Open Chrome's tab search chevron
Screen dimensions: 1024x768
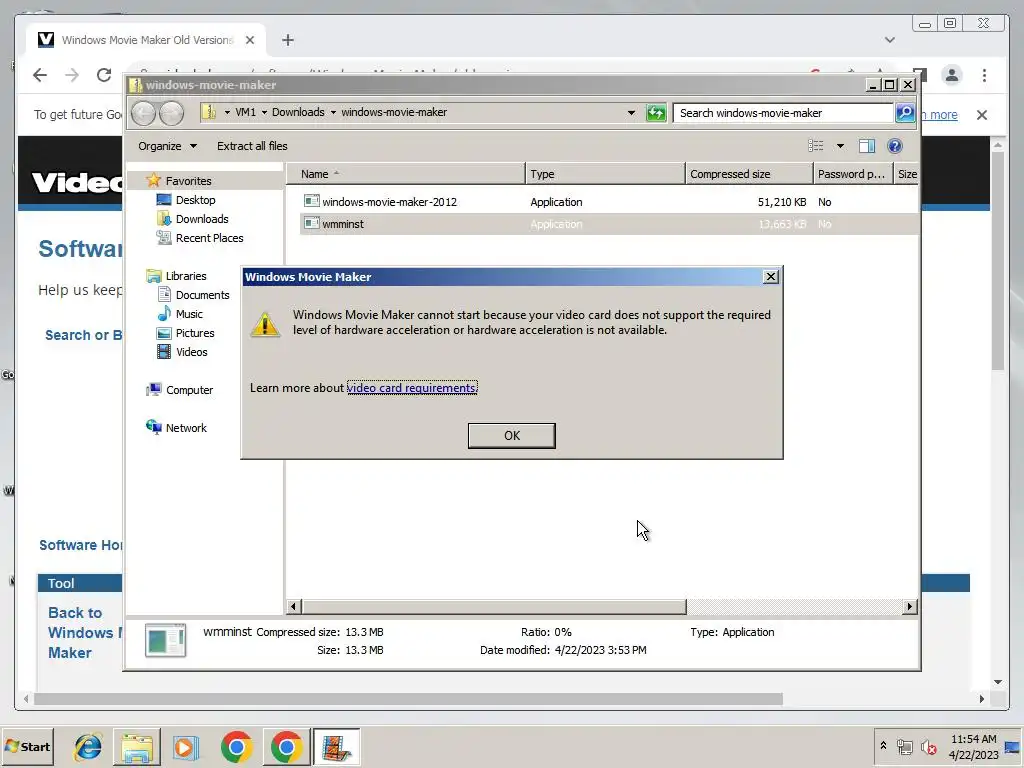pyautogui.click(x=889, y=40)
